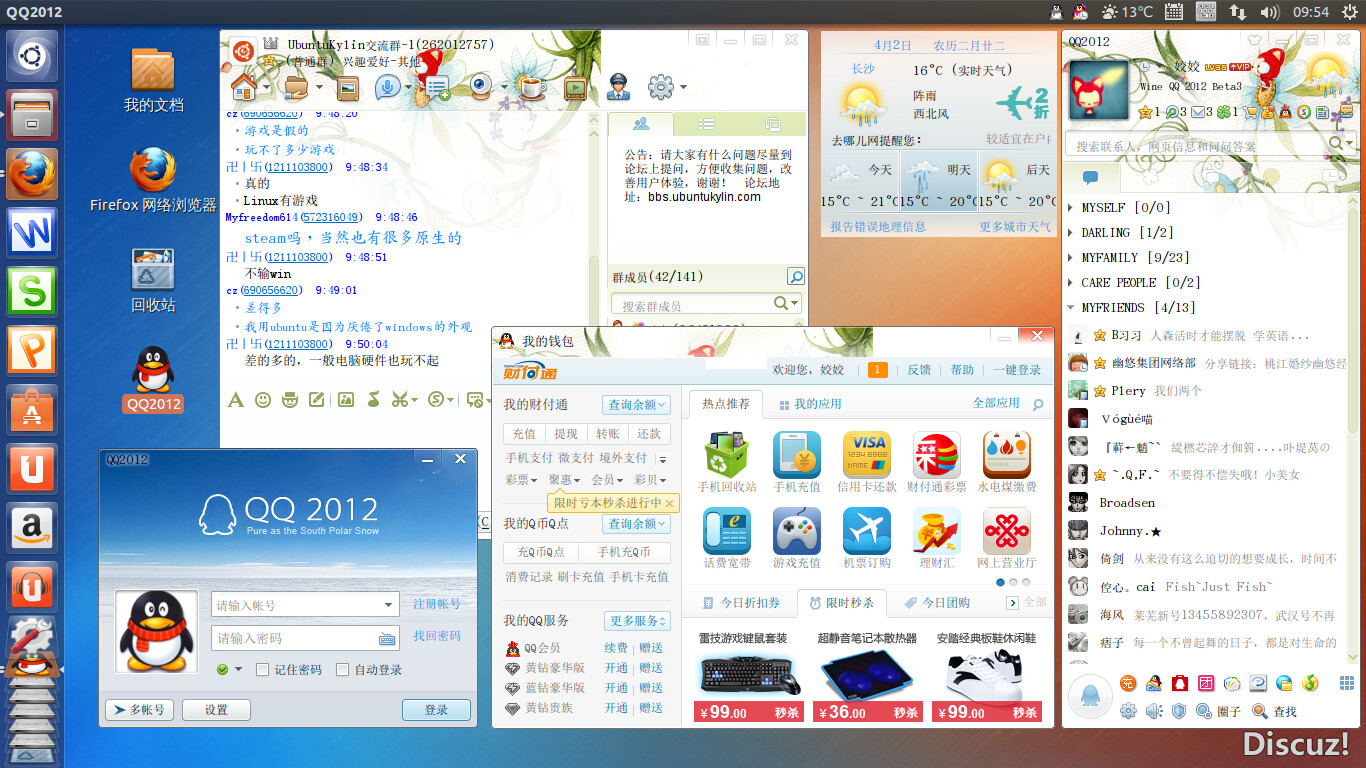The image size is (1366, 768).
Task: Open the webcam video icon in group window
Action: (x=481, y=88)
